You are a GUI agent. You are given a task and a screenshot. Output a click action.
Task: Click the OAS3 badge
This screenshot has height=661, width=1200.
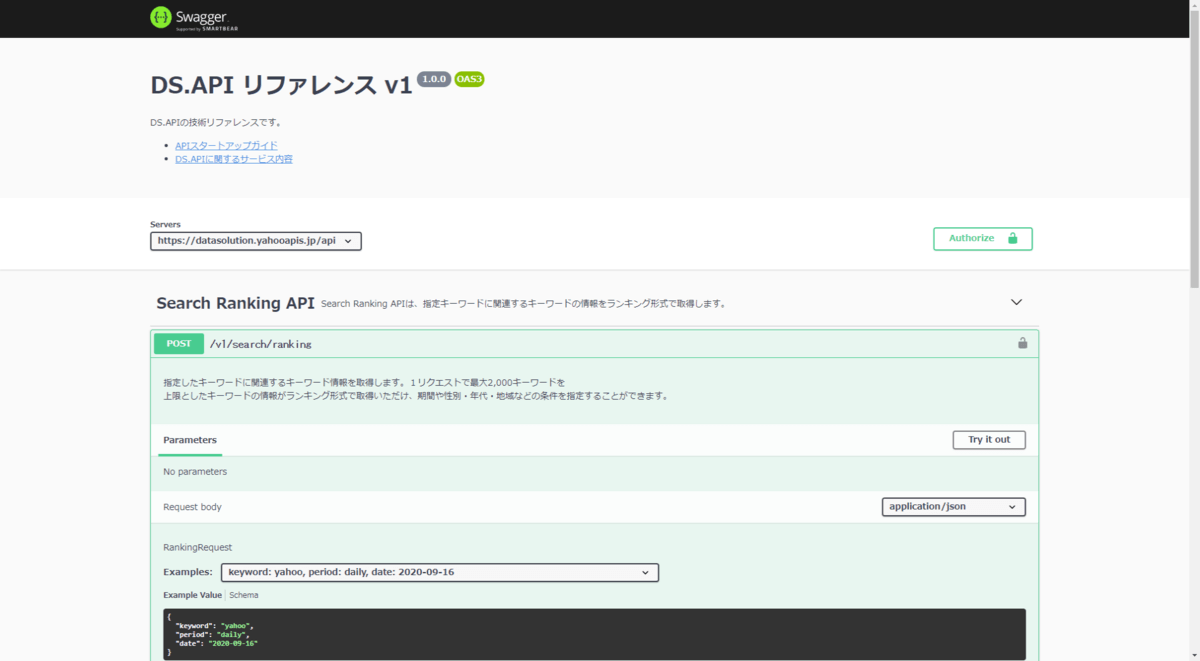click(469, 79)
